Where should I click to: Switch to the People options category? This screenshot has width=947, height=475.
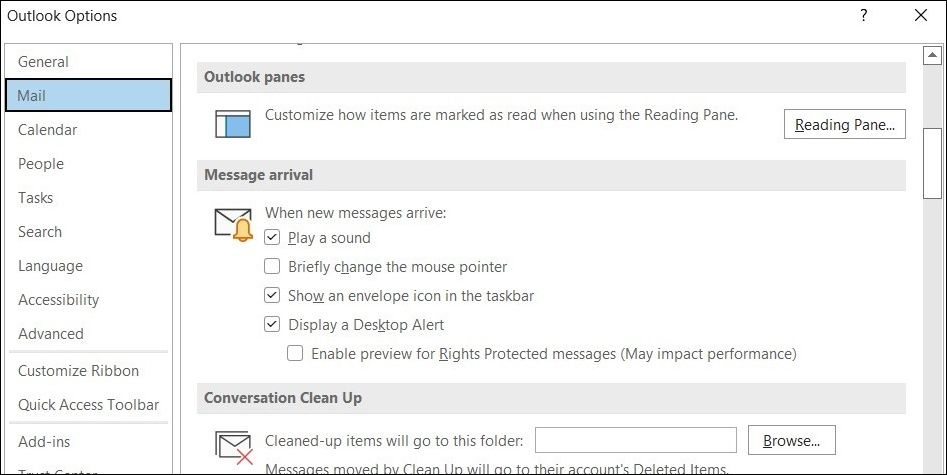[41, 164]
